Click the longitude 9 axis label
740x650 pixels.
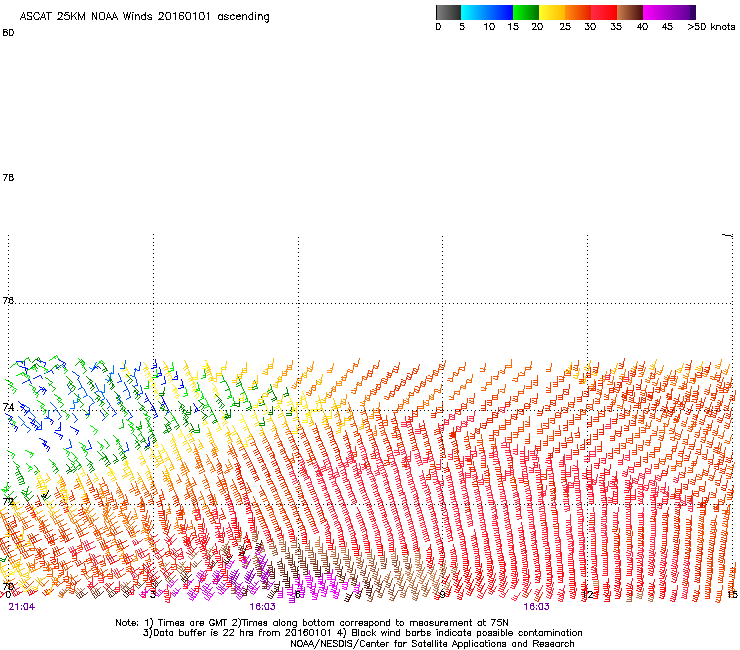pyautogui.click(x=442, y=594)
